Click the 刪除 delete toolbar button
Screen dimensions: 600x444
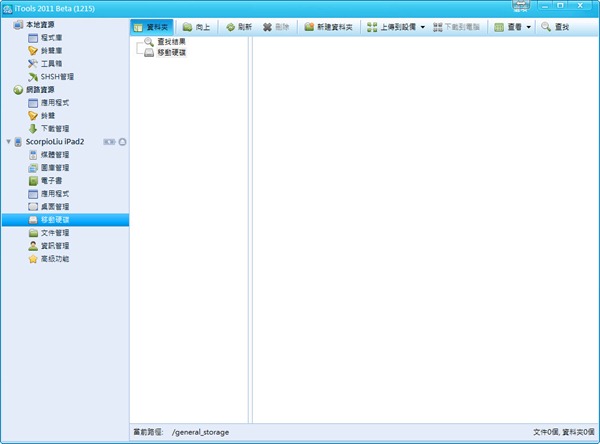click(x=276, y=27)
